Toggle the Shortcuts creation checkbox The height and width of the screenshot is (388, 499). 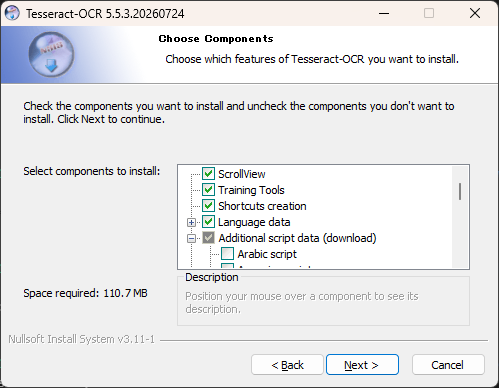(x=208, y=206)
